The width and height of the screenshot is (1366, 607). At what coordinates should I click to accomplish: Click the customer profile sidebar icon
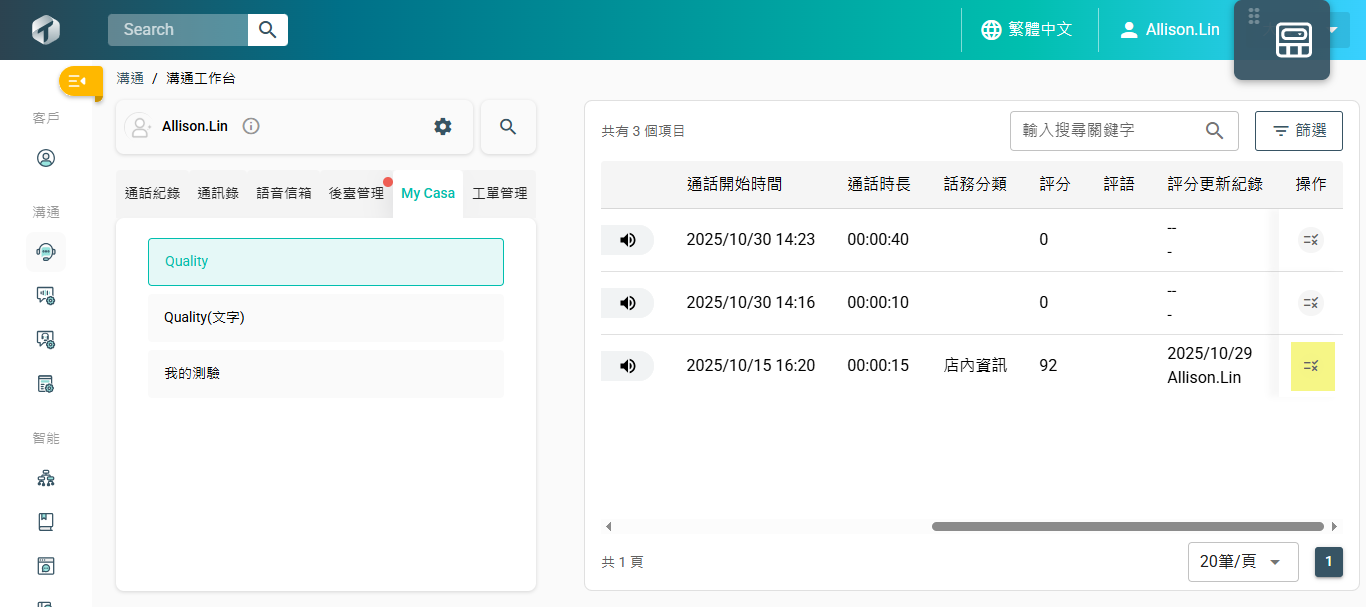tap(45, 158)
